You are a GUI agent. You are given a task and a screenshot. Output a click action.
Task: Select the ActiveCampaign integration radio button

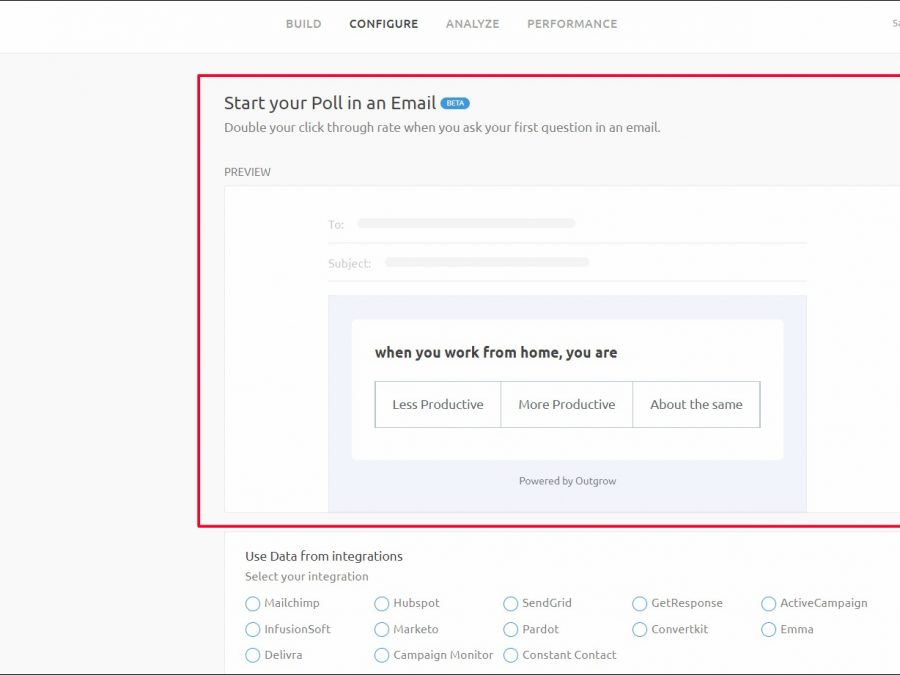pyautogui.click(x=769, y=604)
